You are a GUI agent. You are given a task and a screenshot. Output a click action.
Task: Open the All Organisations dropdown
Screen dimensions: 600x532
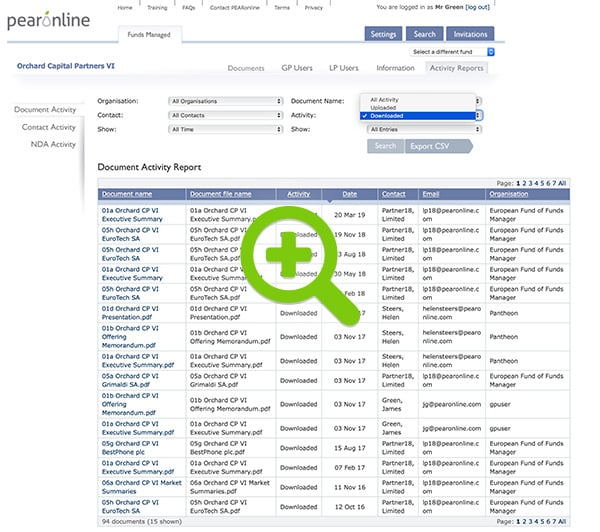click(x=225, y=101)
